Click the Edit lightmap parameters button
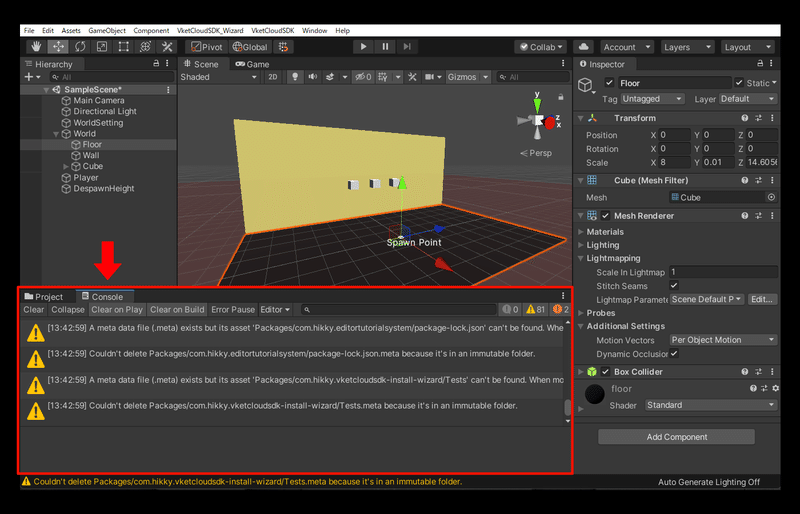Image resolution: width=800 pixels, height=514 pixels. pyautogui.click(x=762, y=299)
